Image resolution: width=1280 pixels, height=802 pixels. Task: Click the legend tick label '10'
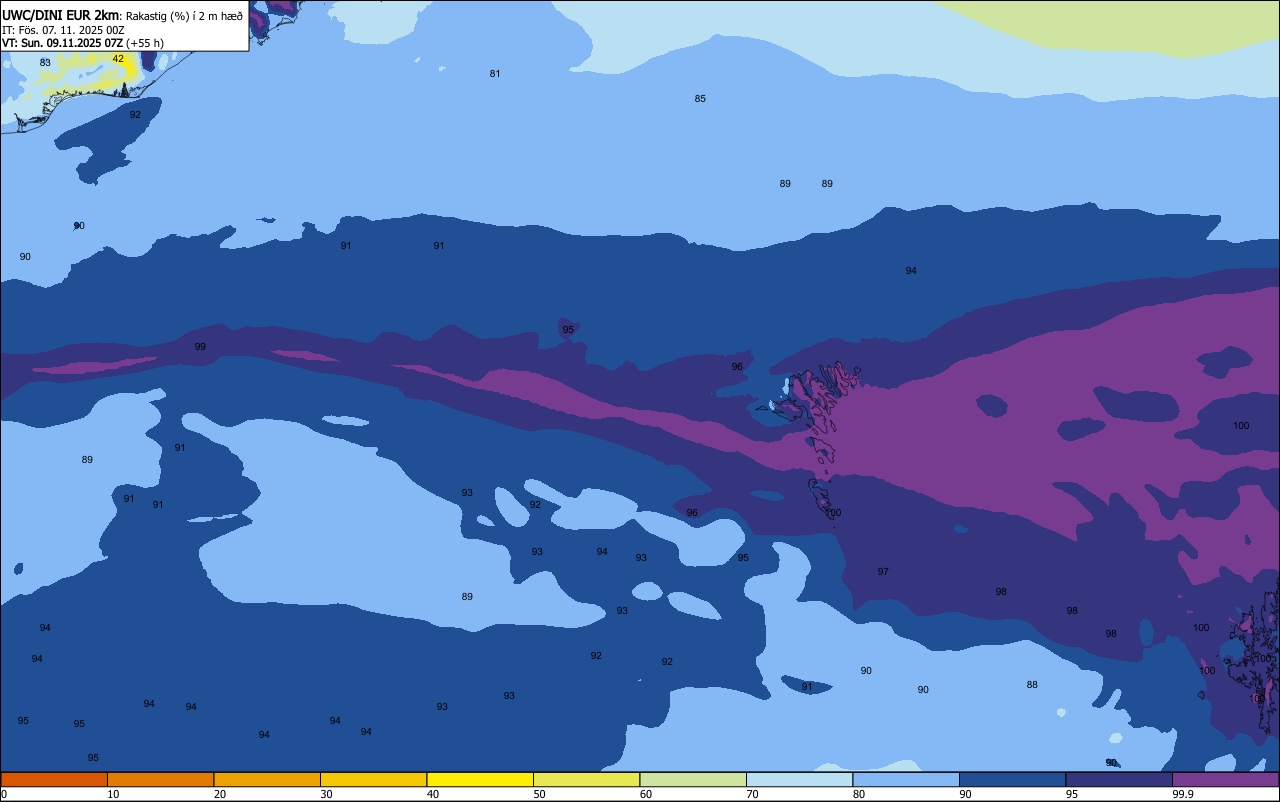113,794
